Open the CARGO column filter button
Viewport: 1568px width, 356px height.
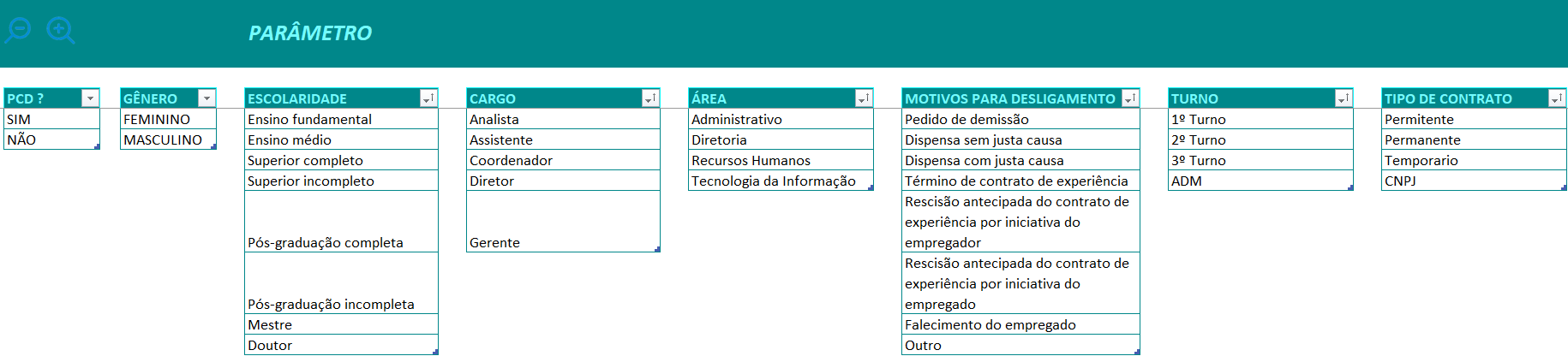point(650,98)
